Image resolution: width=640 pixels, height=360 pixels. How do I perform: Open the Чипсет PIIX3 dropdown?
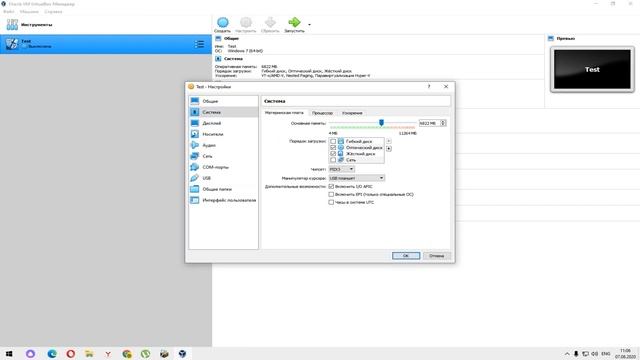342,169
